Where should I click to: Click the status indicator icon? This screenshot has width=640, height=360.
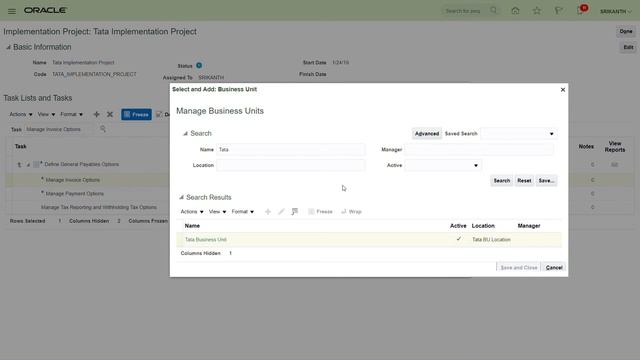[x=199, y=65]
